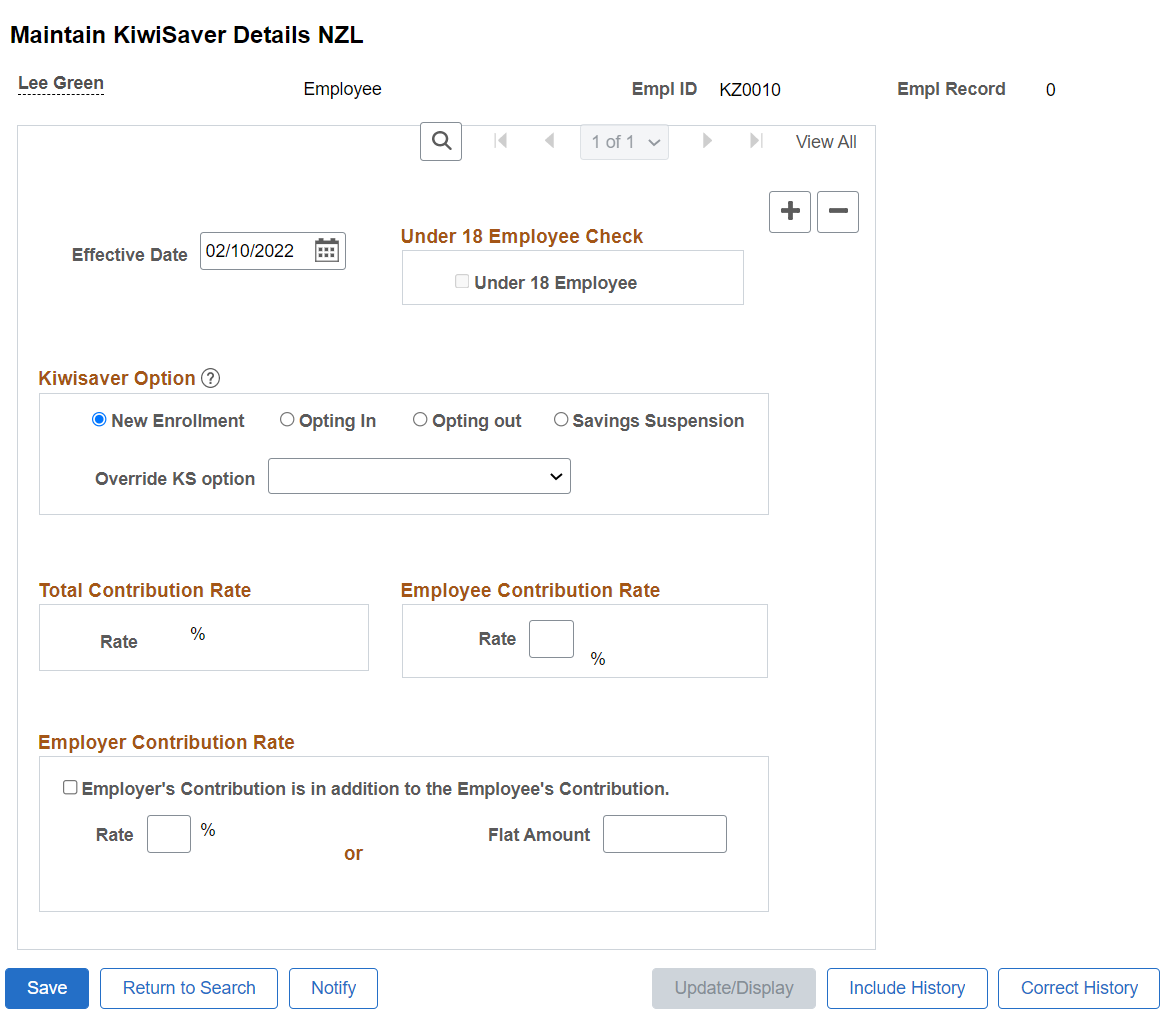Viewport: 1170px width, 1016px height.
Task: Click the previous row arrow icon
Action: click(549, 140)
